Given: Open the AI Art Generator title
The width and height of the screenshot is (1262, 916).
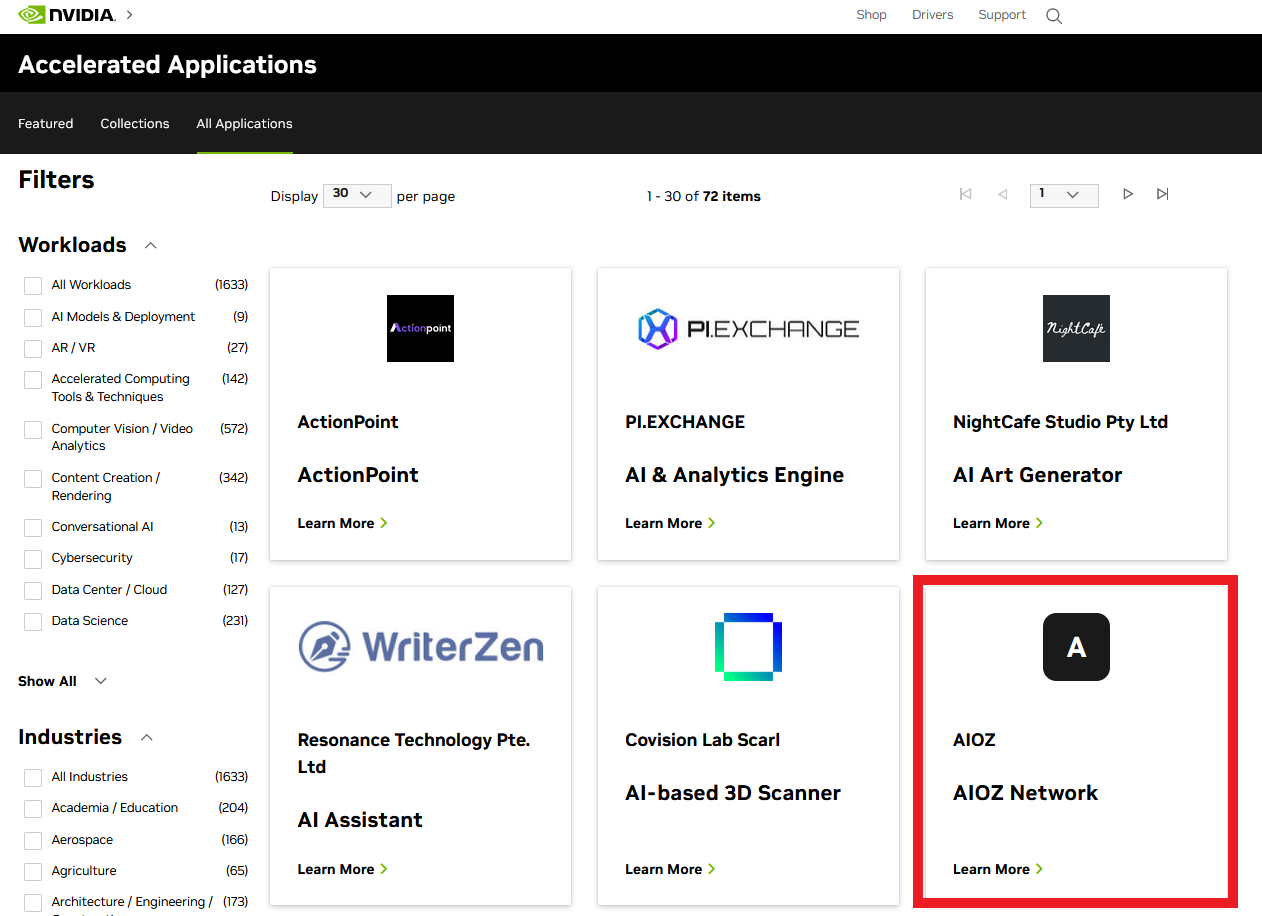Looking at the screenshot, I should point(1038,475).
